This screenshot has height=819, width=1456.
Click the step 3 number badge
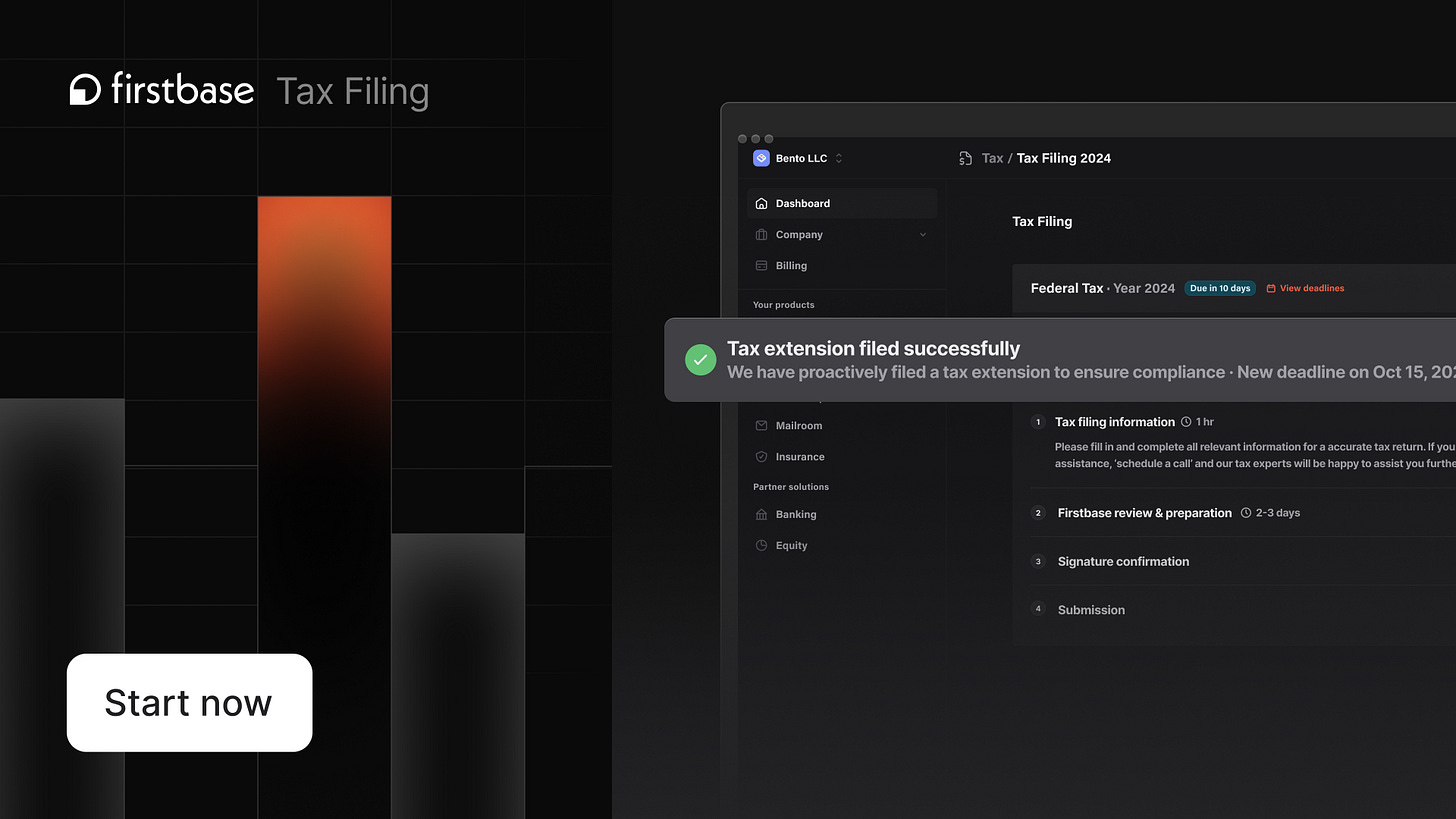pyautogui.click(x=1038, y=561)
